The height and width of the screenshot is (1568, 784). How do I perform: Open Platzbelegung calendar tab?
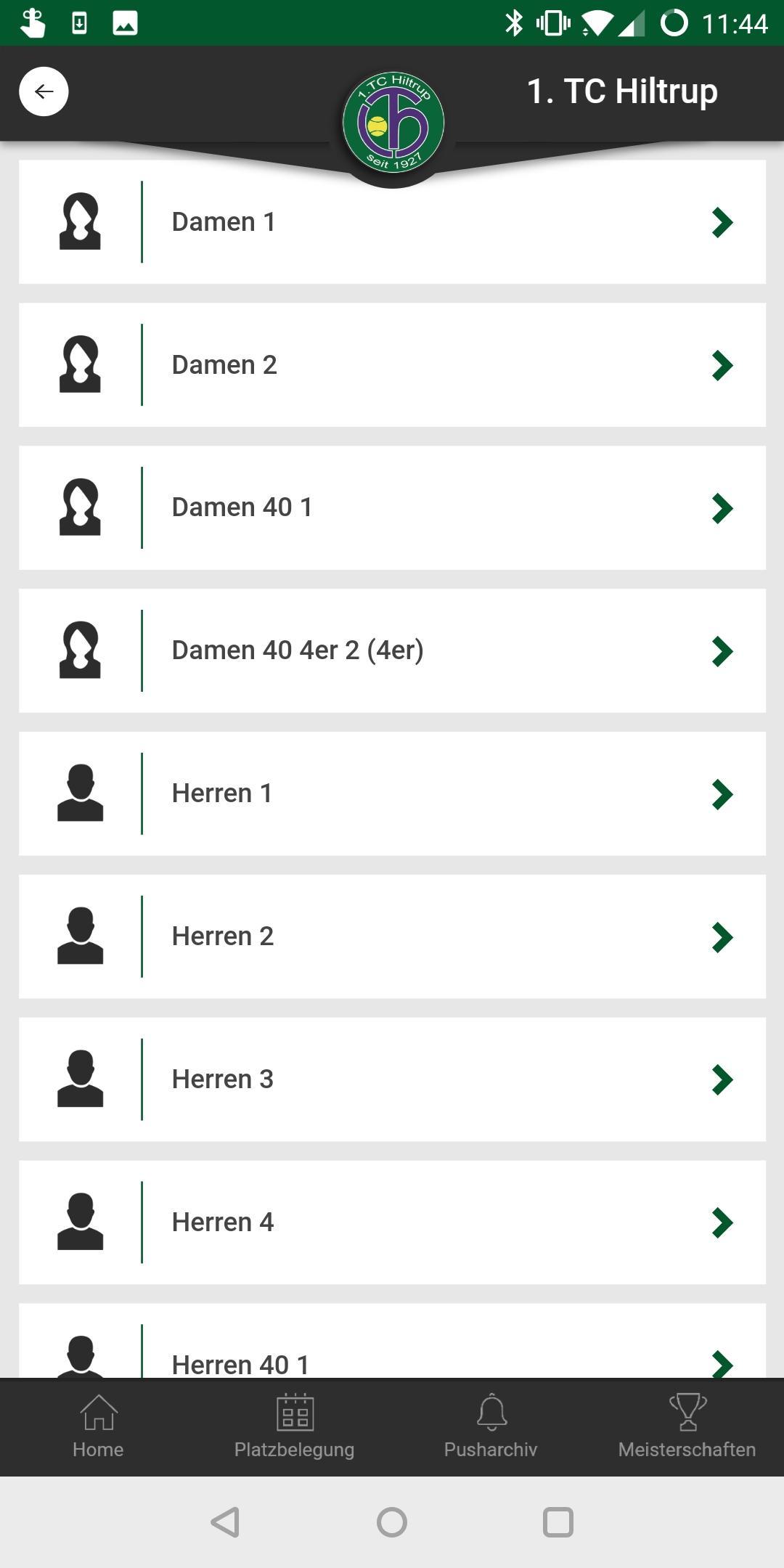294,1426
